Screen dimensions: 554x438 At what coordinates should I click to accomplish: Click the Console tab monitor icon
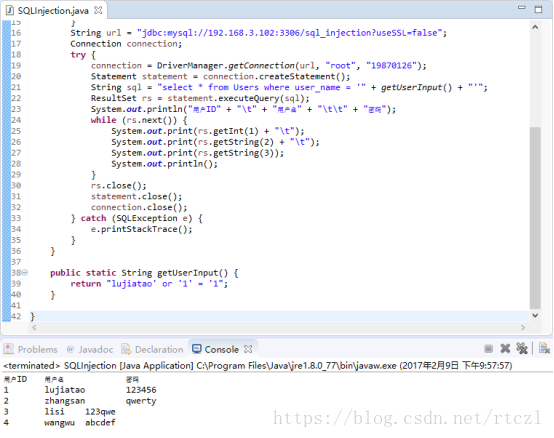coord(197,349)
